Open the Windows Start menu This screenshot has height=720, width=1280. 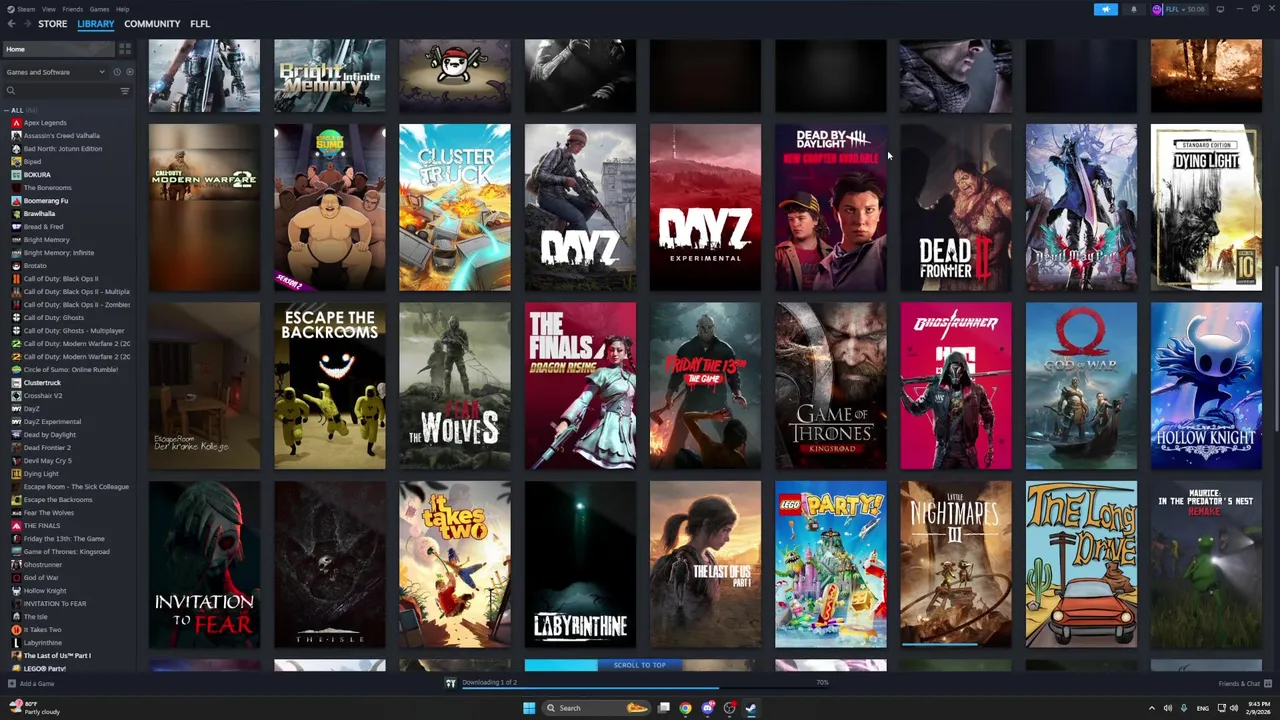(529, 708)
